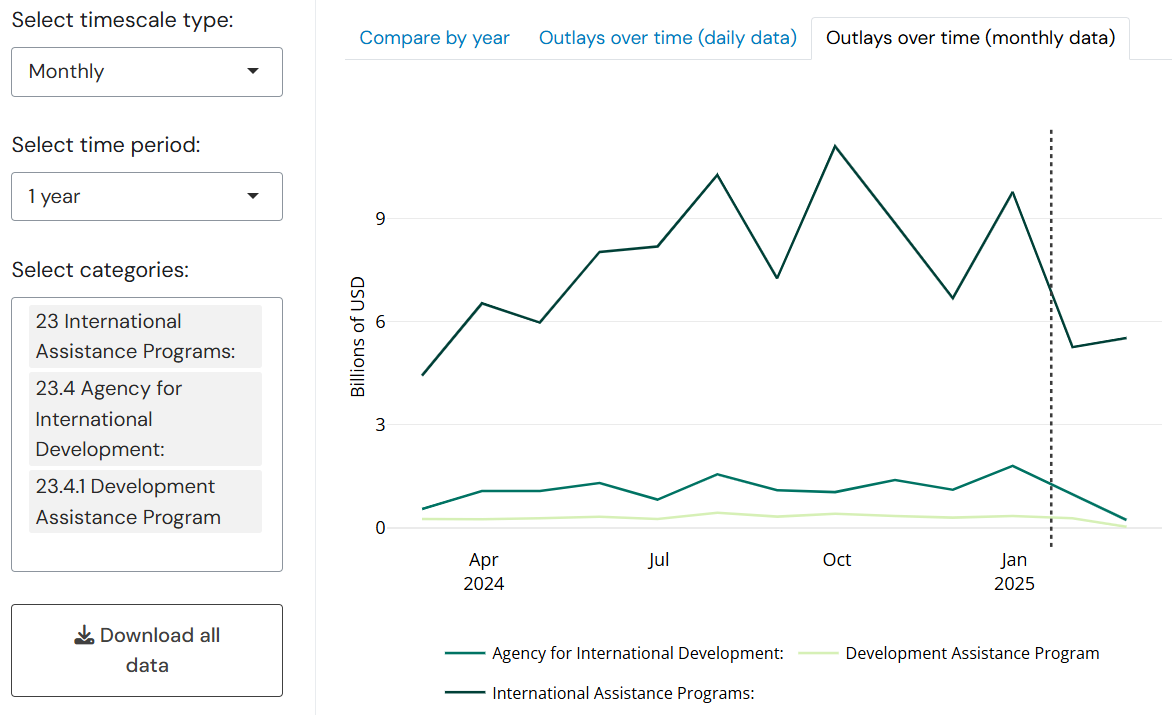The image size is (1174, 715).
Task: Click the October peak on the chart line
Action: point(835,146)
